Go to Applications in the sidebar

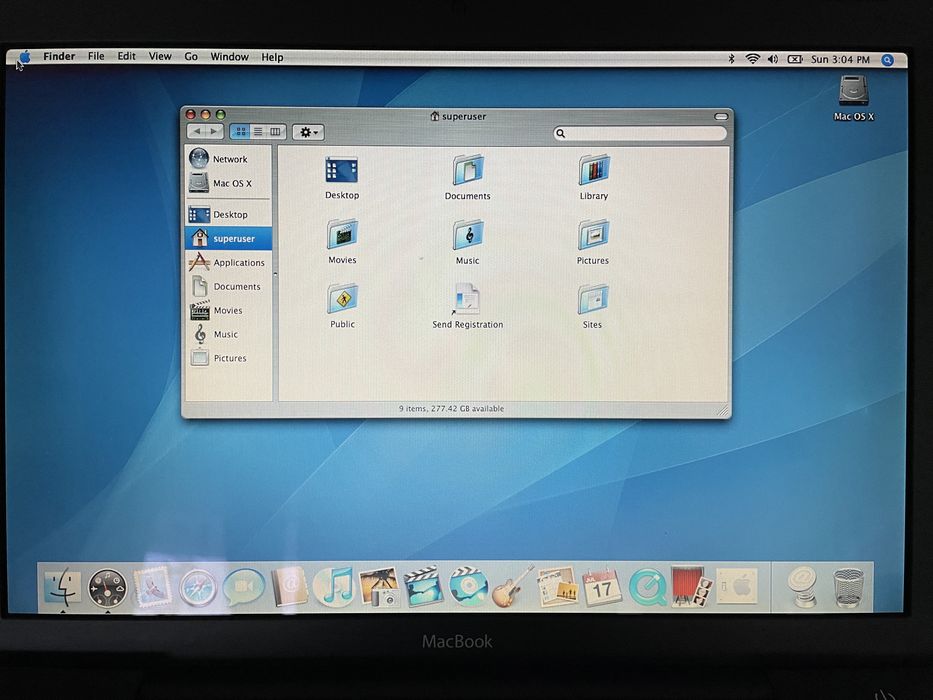pyautogui.click(x=228, y=262)
